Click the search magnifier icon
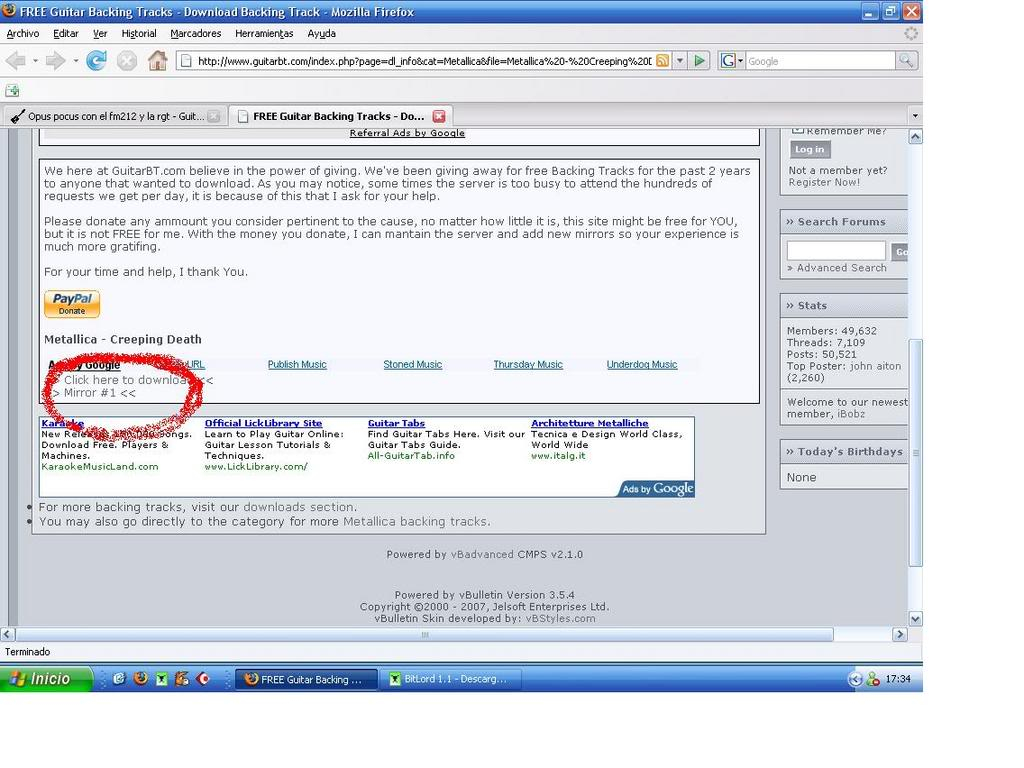 tap(906, 61)
